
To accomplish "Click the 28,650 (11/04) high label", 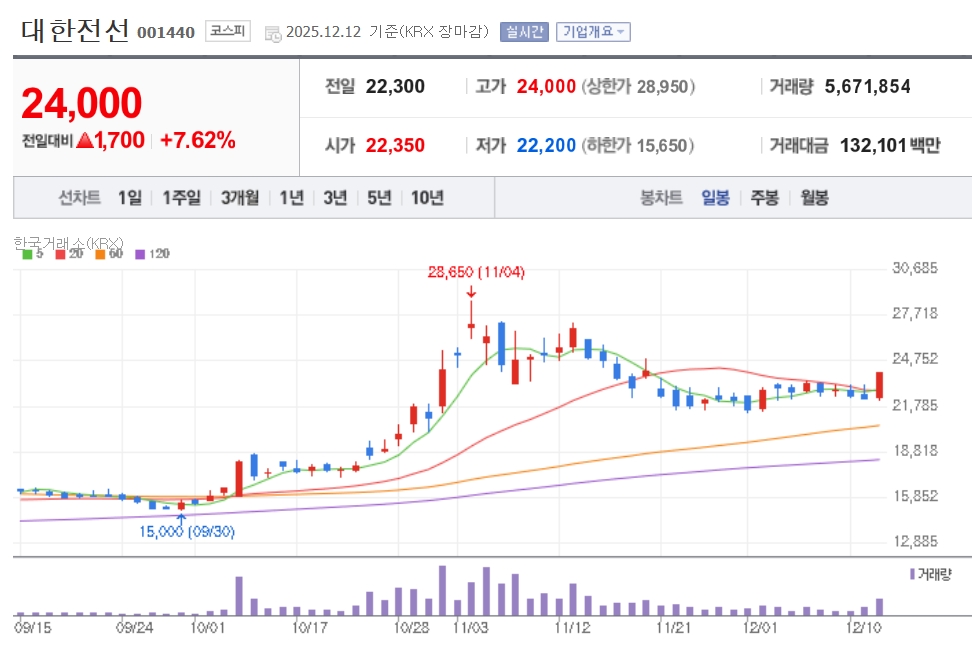I will click(x=476, y=272).
